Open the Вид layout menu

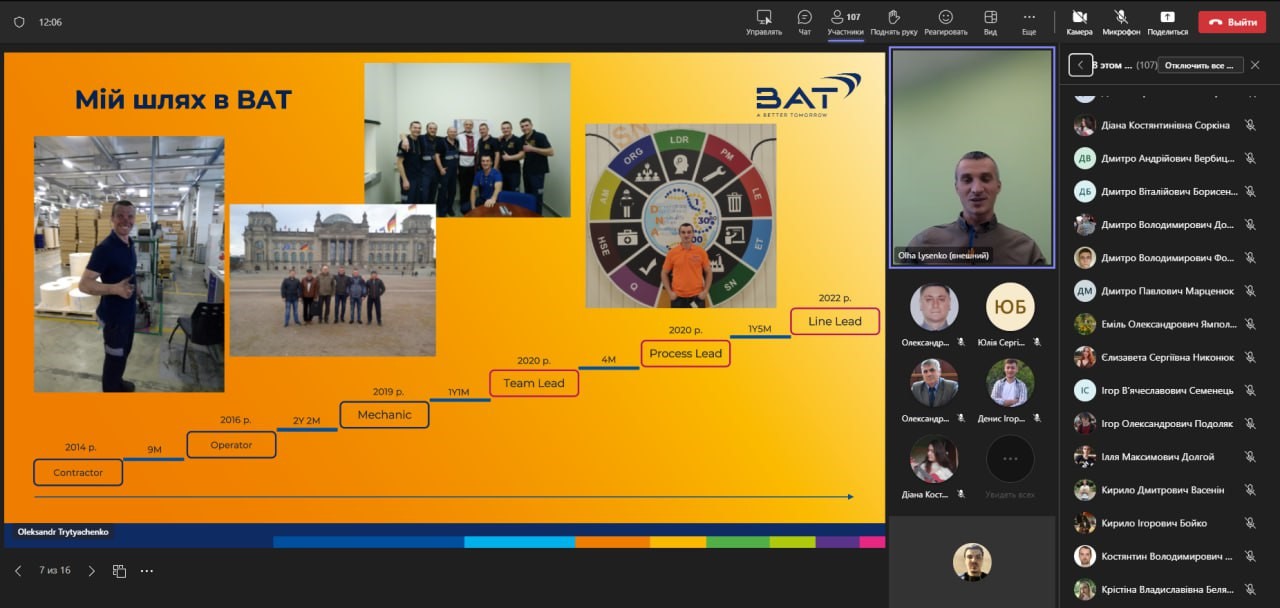tap(990, 22)
